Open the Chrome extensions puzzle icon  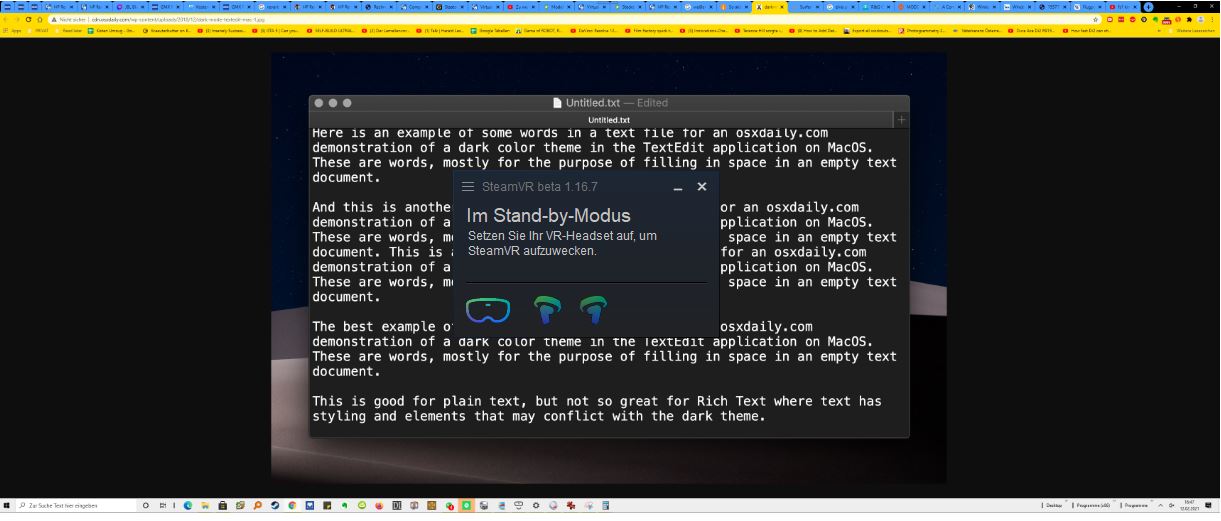[1188, 19]
